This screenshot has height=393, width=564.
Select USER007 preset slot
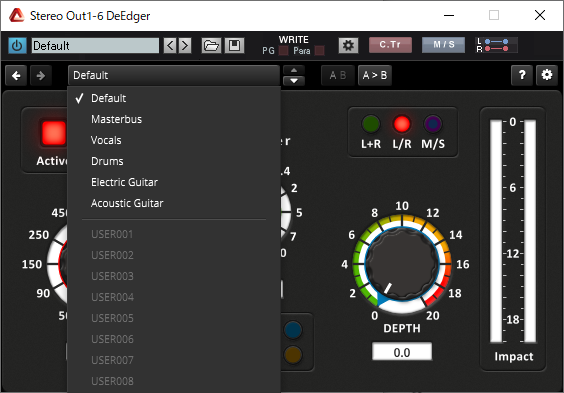[x=174, y=360]
